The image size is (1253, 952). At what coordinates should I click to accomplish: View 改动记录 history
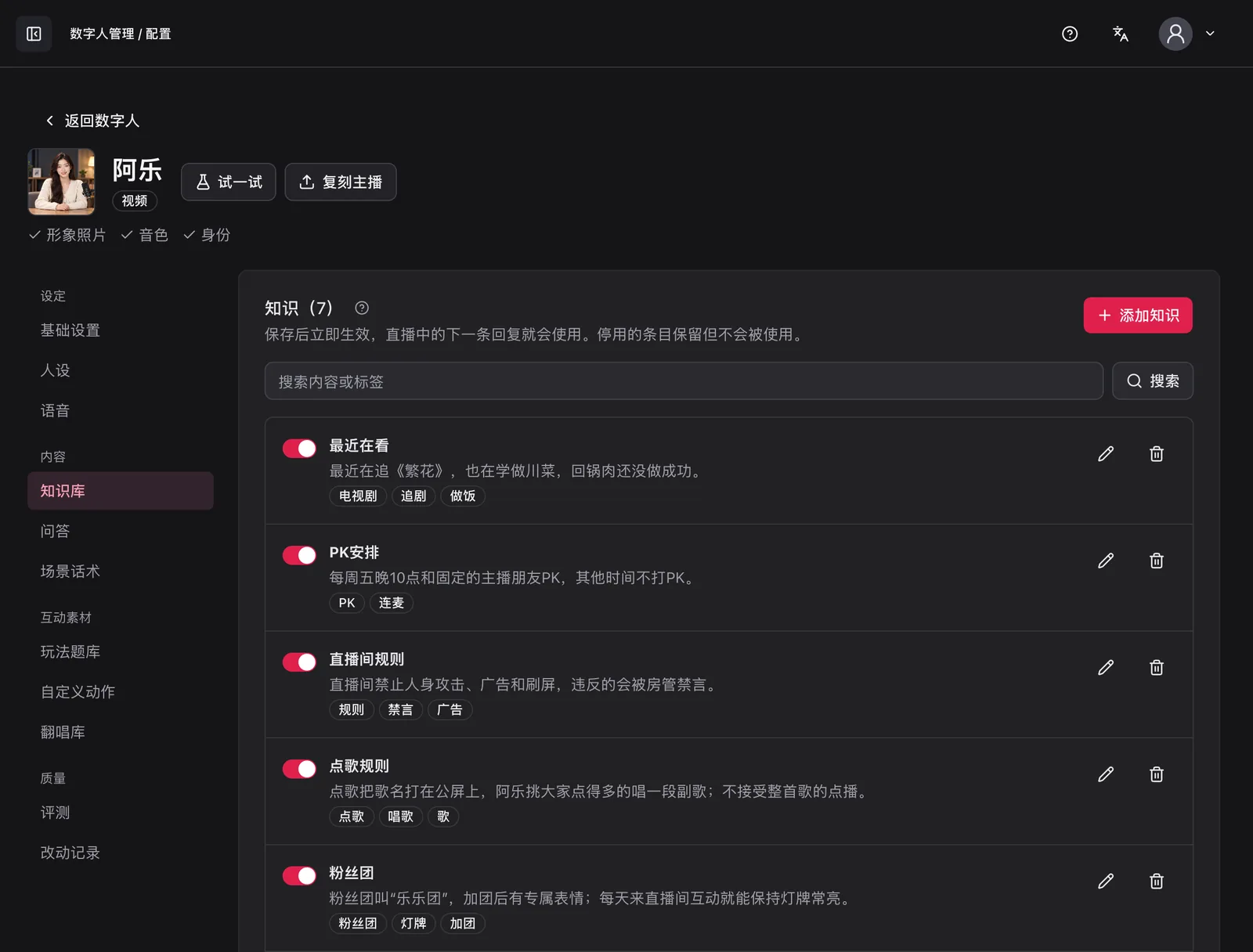pyautogui.click(x=121, y=853)
